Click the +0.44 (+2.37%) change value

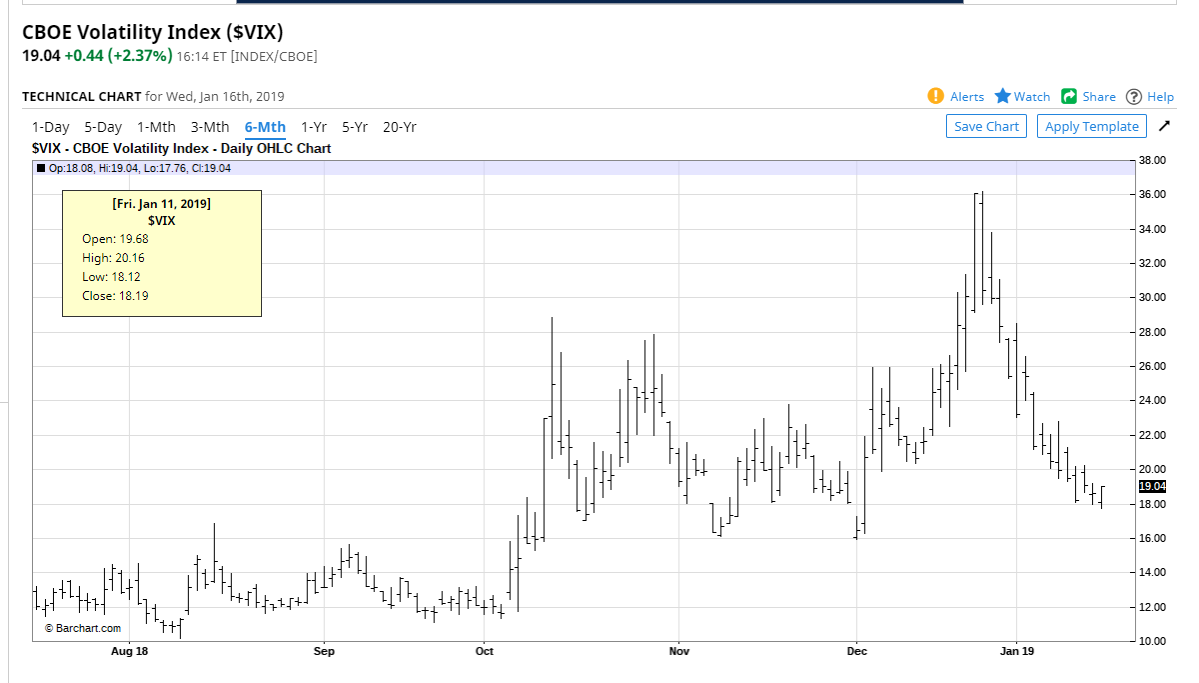tap(118, 56)
